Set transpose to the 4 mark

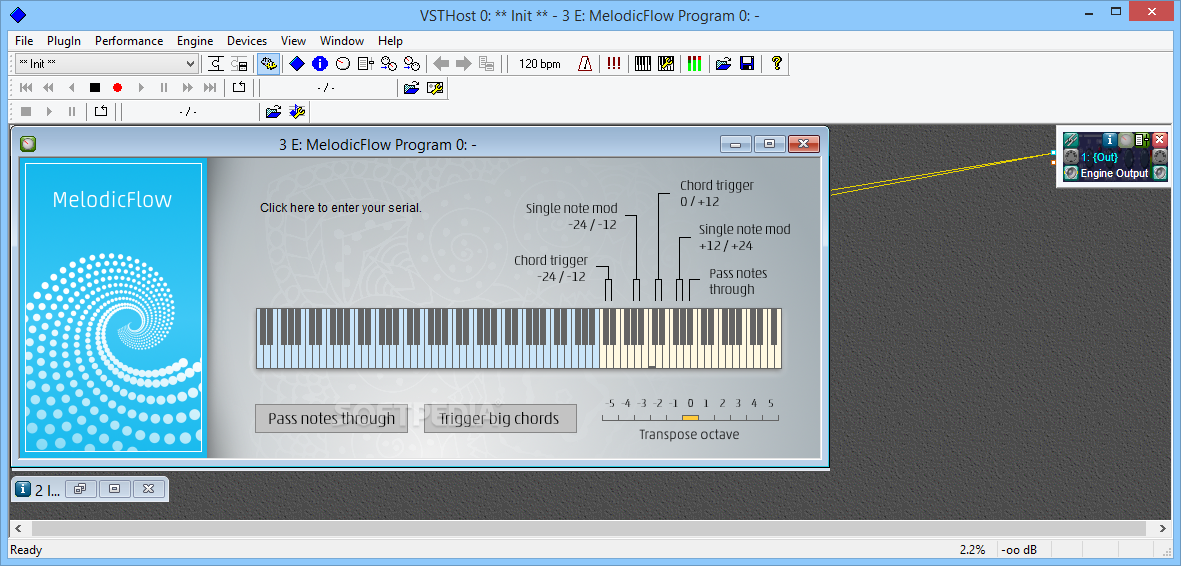point(755,403)
